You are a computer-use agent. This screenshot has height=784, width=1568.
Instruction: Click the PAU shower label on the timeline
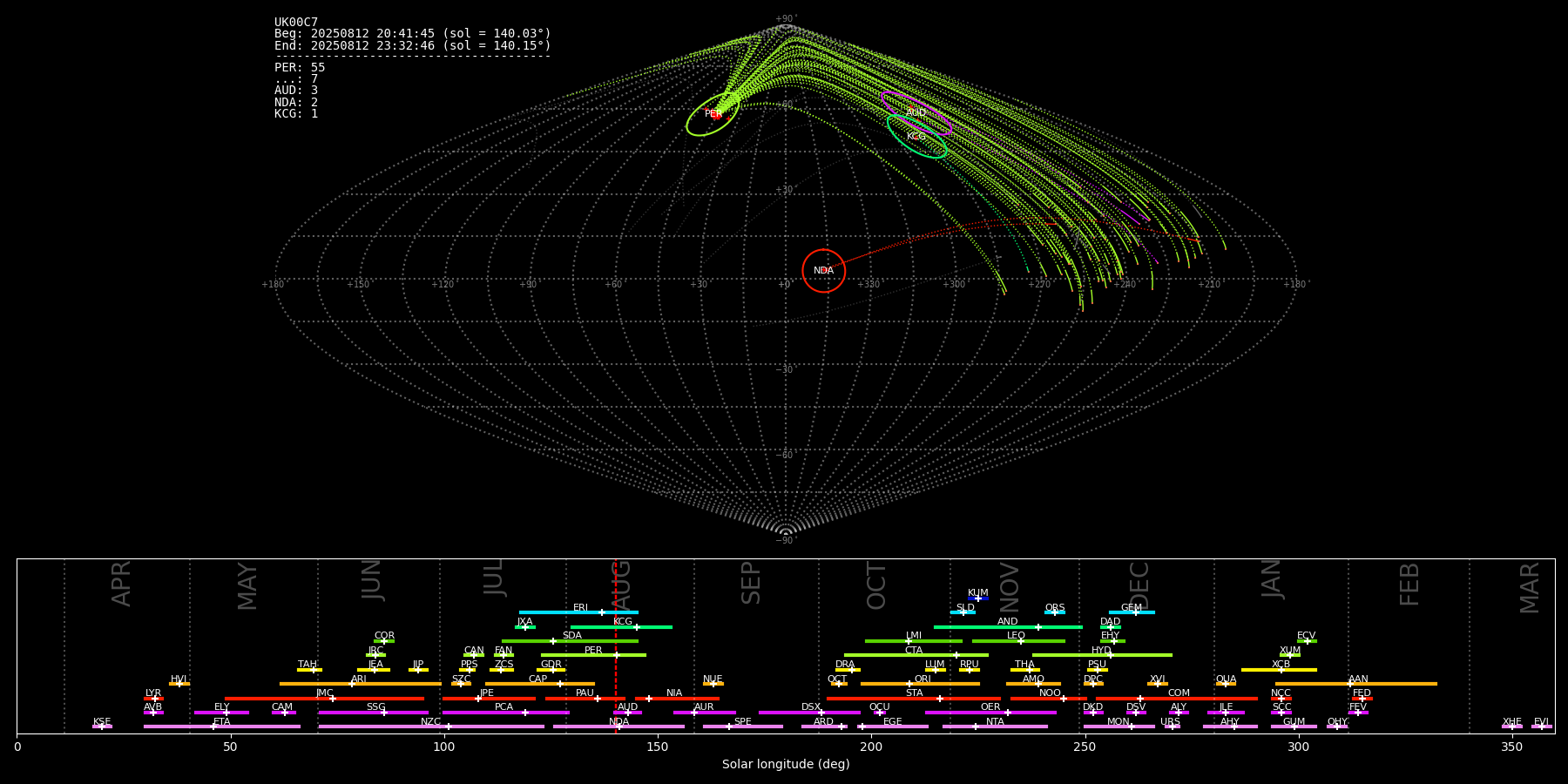pos(585,693)
